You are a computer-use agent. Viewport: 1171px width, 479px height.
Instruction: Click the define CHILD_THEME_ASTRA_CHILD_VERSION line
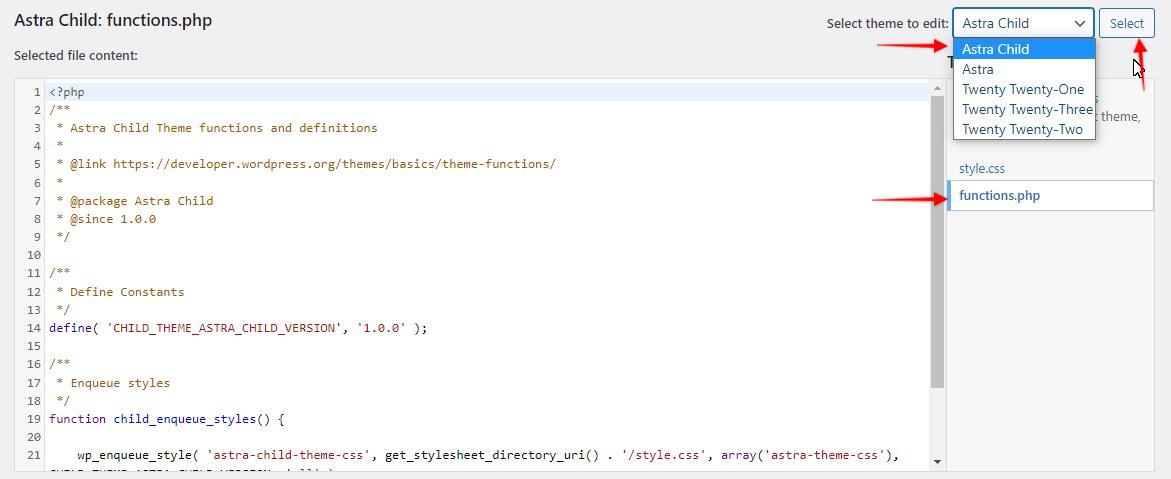click(237, 328)
